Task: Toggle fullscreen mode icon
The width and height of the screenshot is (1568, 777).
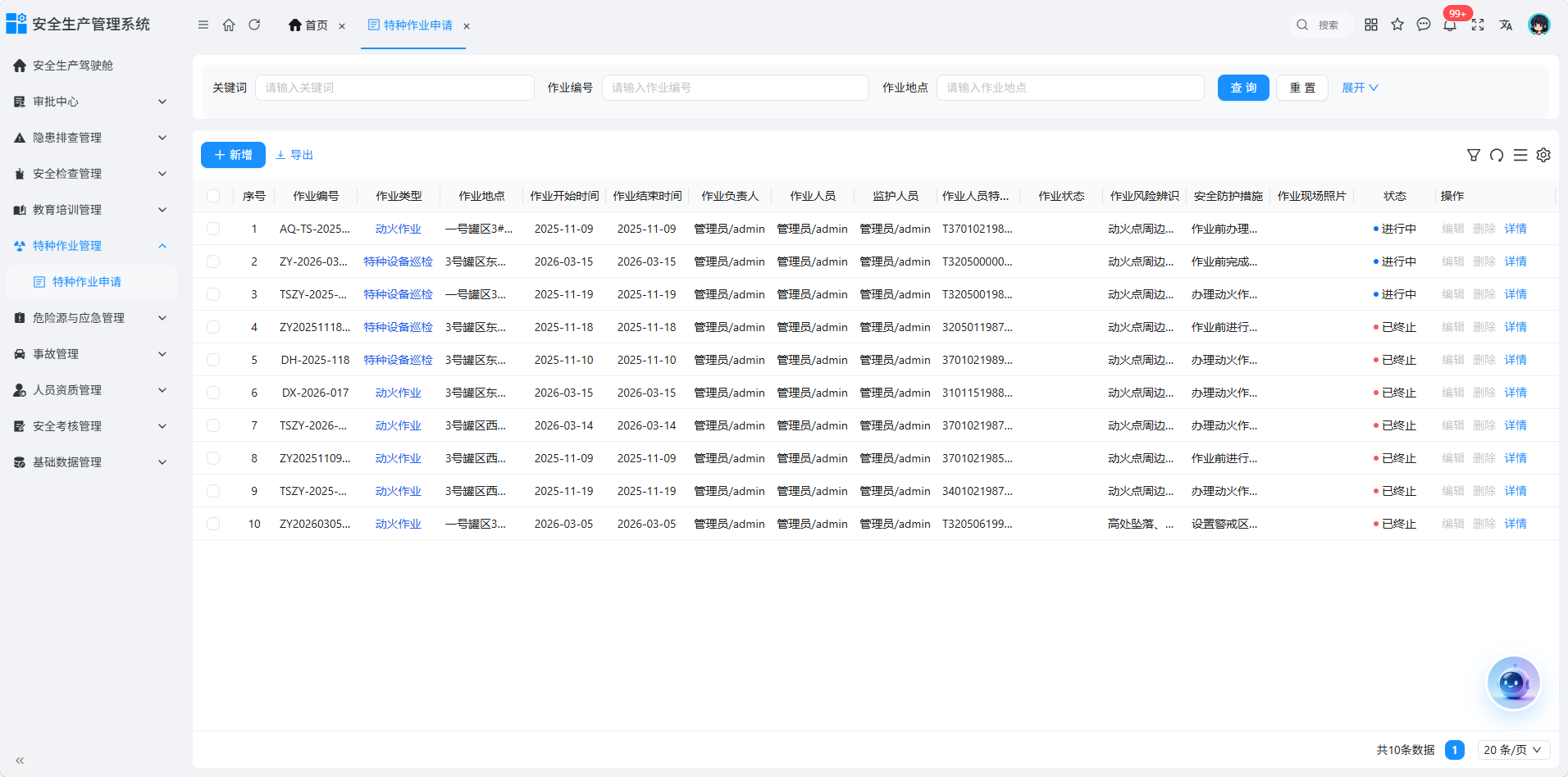Action: [x=1478, y=25]
